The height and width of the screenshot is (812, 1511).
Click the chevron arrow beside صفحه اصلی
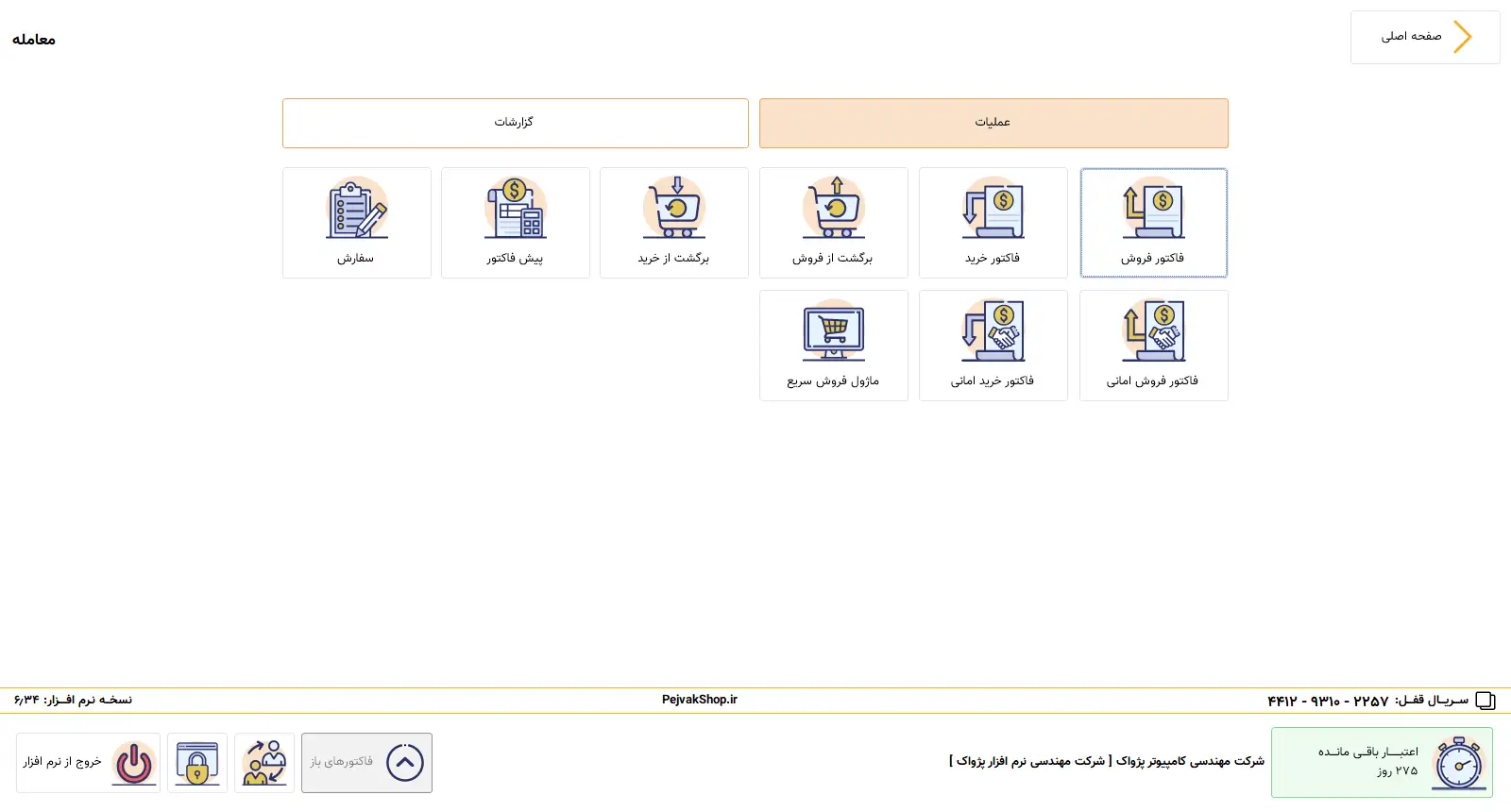(x=1462, y=37)
